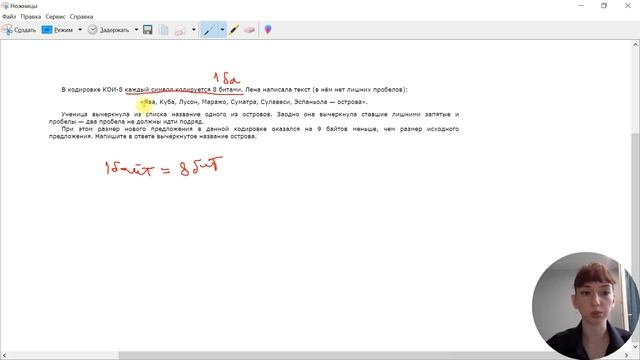The height and width of the screenshot is (360, 640).
Task: Open snip in Paint 3D icon
Action: click(x=268, y=30)
